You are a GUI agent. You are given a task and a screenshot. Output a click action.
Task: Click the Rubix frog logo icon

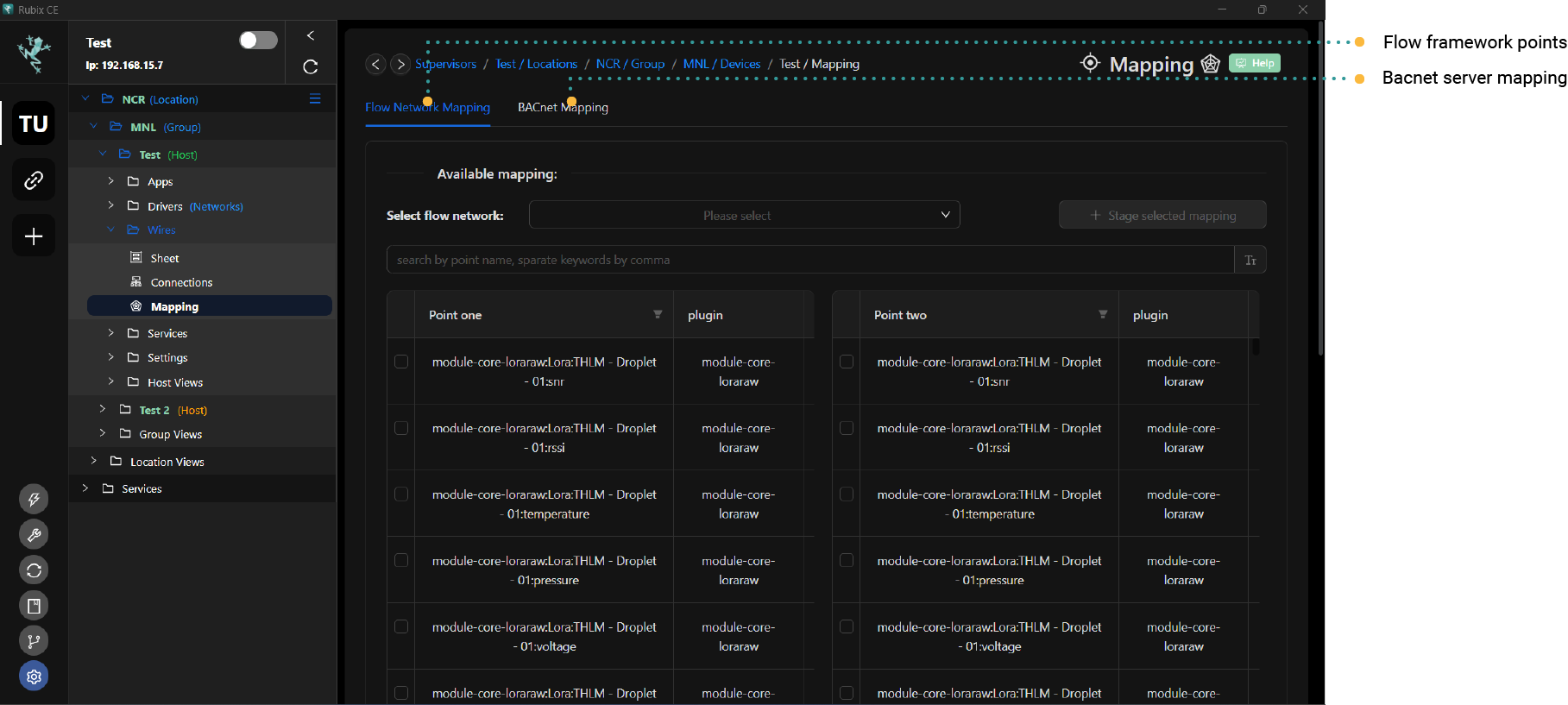[34, 54]
